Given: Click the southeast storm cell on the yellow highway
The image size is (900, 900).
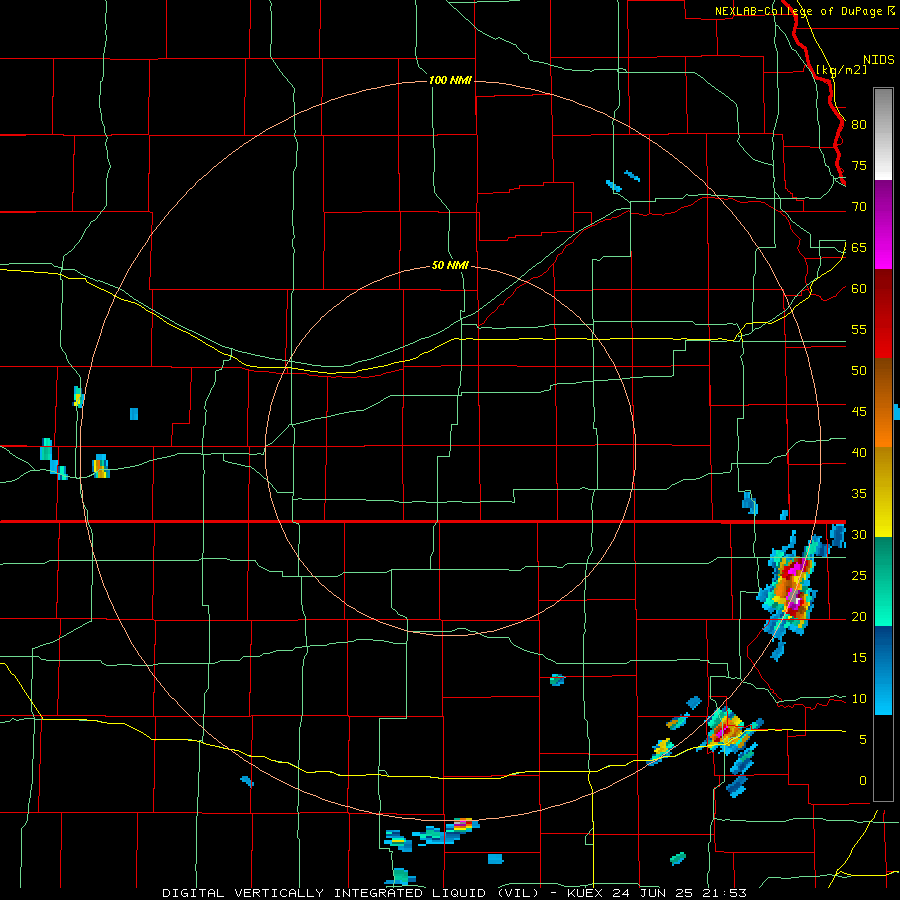Looking at the screenshot, I should 726,732.
